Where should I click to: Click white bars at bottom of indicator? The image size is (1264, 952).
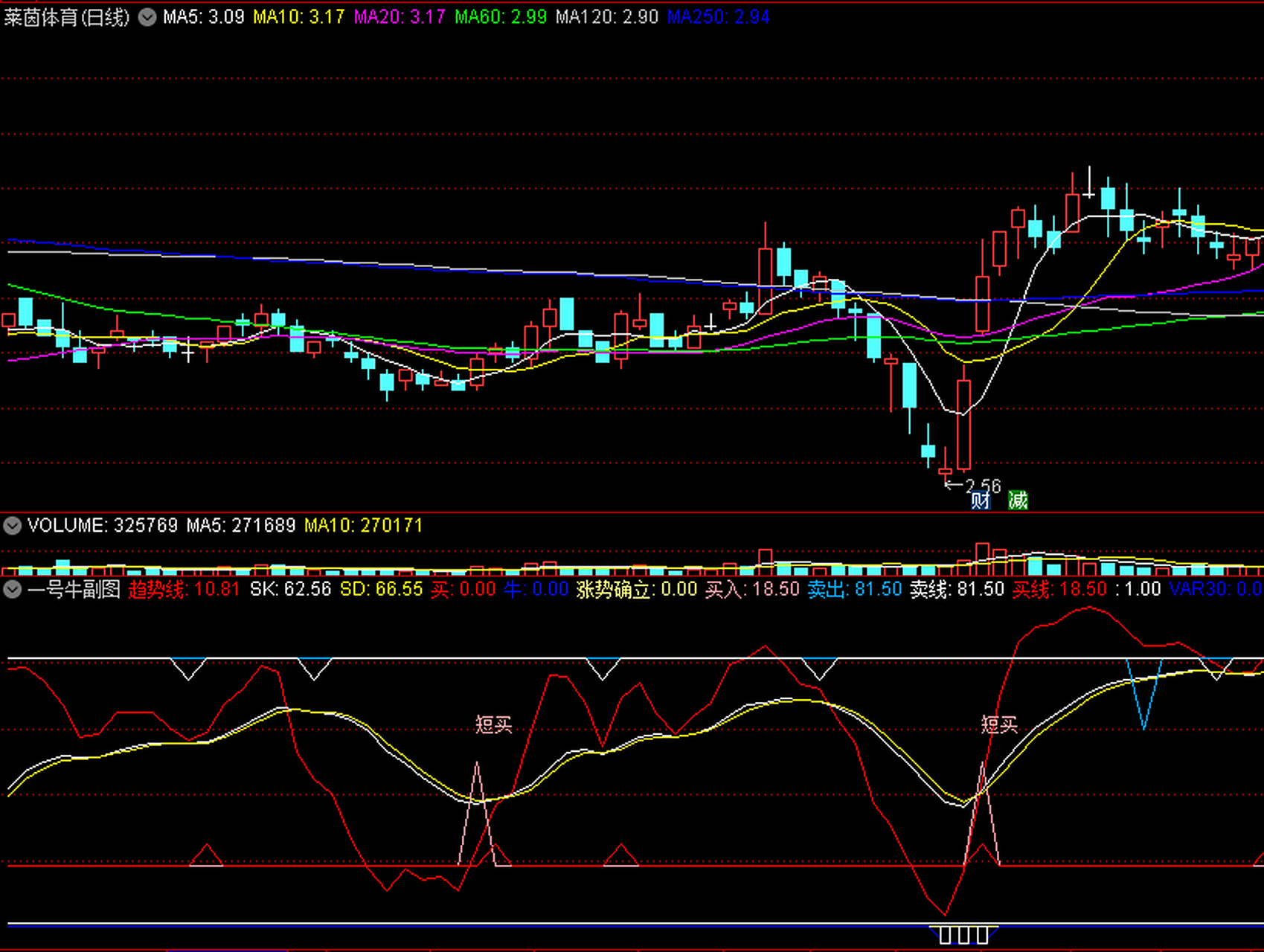coord(963,935)
